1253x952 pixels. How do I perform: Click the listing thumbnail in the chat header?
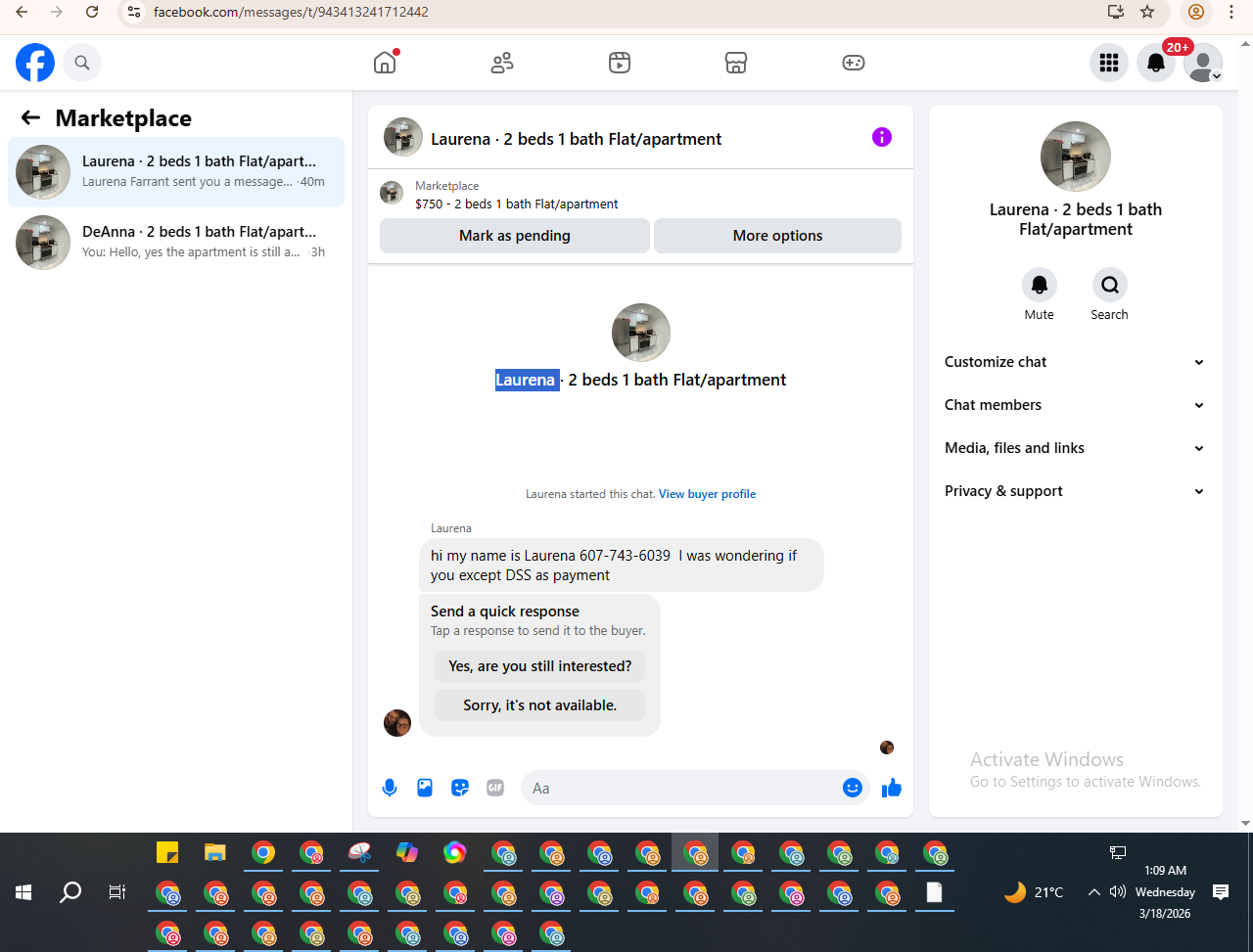(x=403, y=137)
